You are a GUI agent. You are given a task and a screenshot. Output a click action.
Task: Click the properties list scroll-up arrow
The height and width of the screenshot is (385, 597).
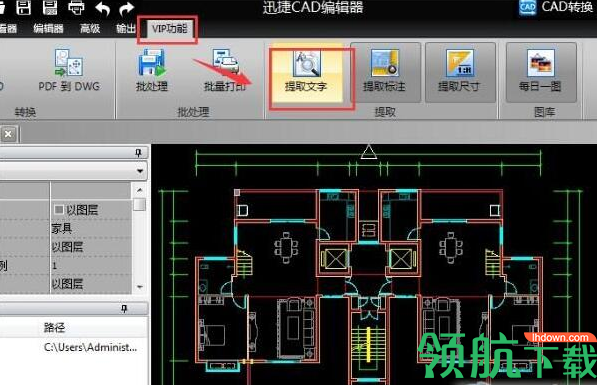140,190
